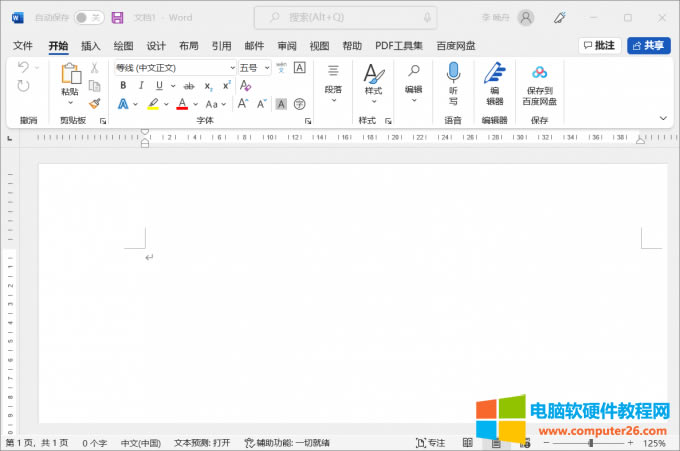This screenshot has height=451, width=680.
Task: Click the red font color swatch
Action: click(x=182, y=104)
